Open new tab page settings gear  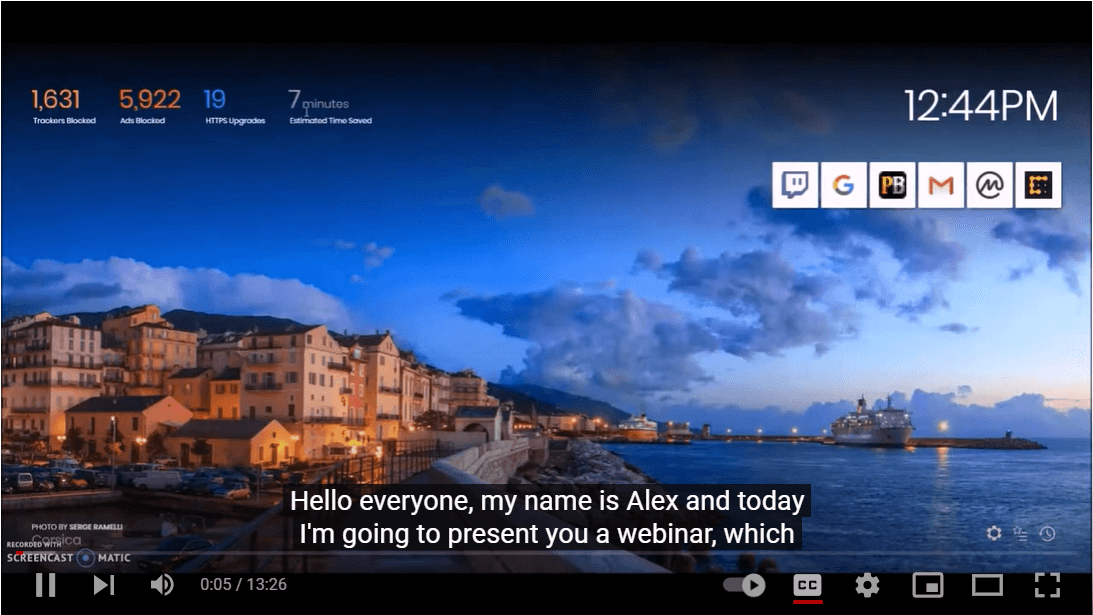(x=994, y=533)
